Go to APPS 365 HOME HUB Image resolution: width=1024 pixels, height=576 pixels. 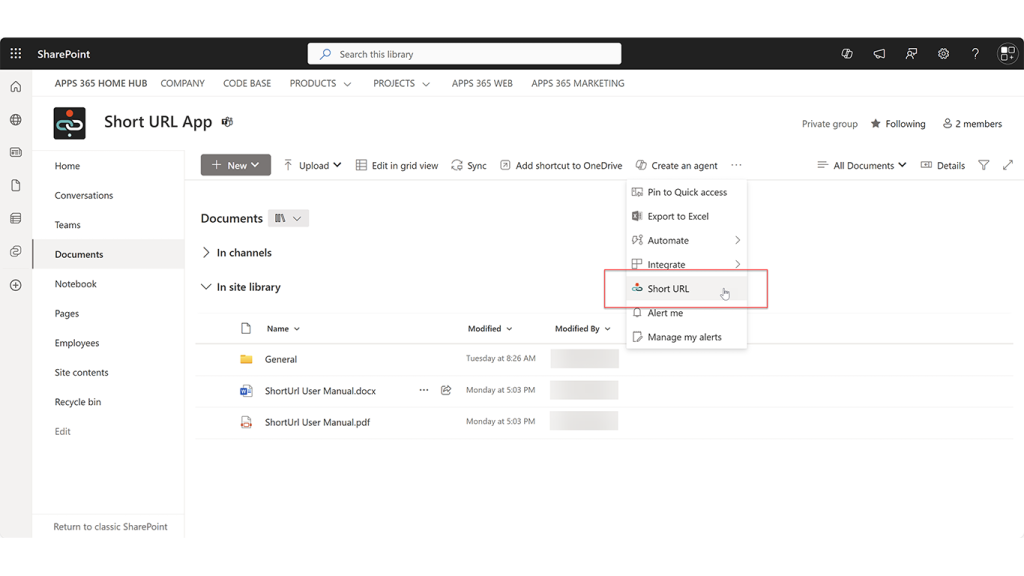click(x=101, y=84)
